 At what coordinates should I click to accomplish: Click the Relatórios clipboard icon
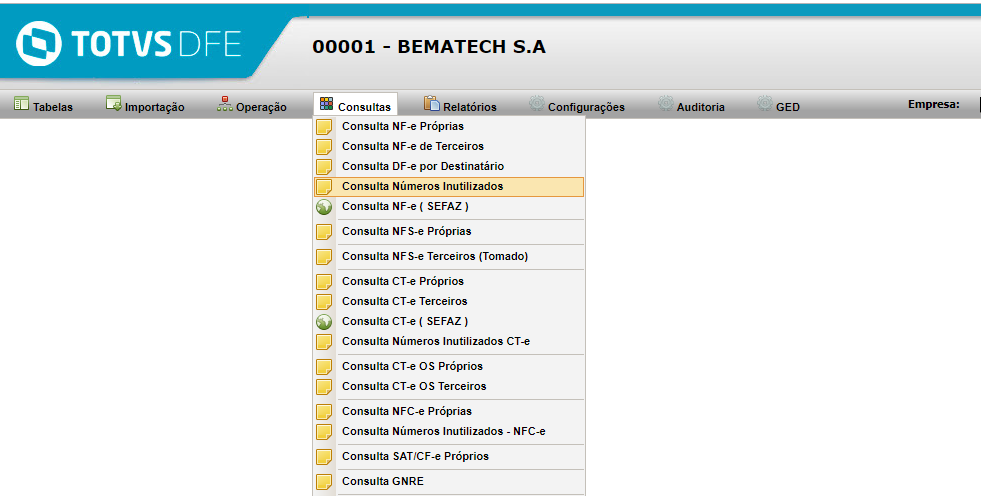click(432, 103)
